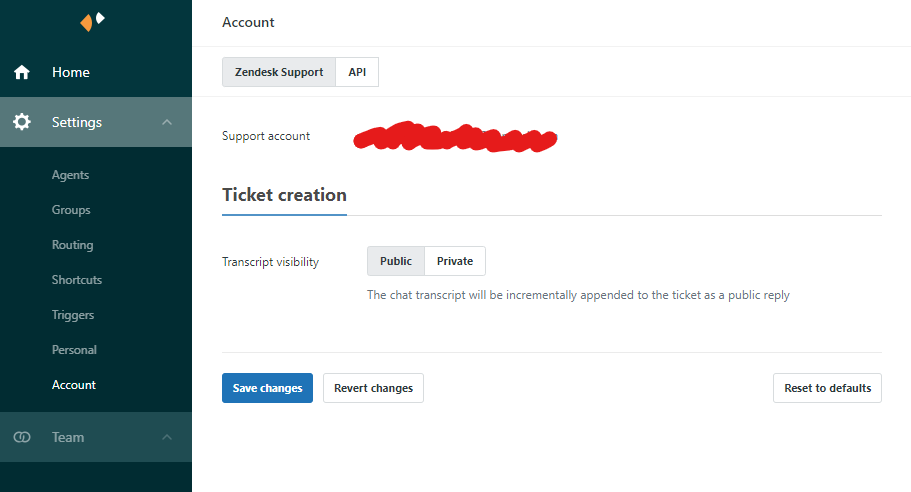The height and width of the screenshot is (492, 911).
Task: Collapse the Team section chevron
Action: pos(167,437)
